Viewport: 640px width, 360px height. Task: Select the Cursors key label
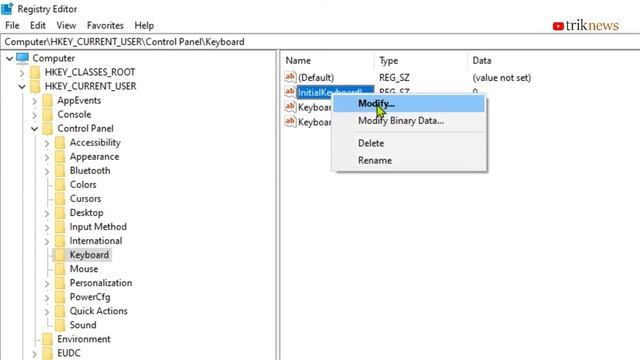point(85,199)
